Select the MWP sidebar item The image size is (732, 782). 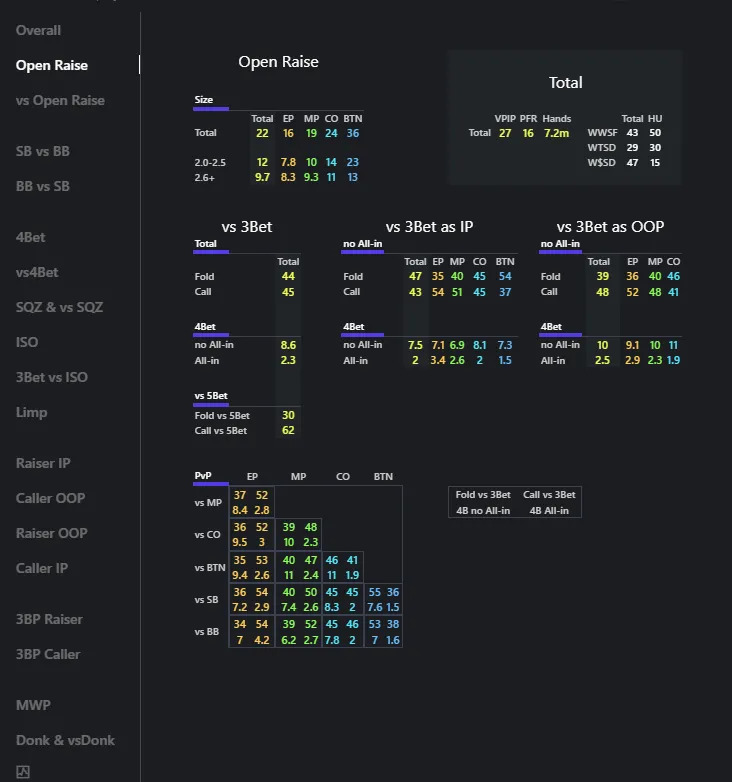[x=33, y=705]
